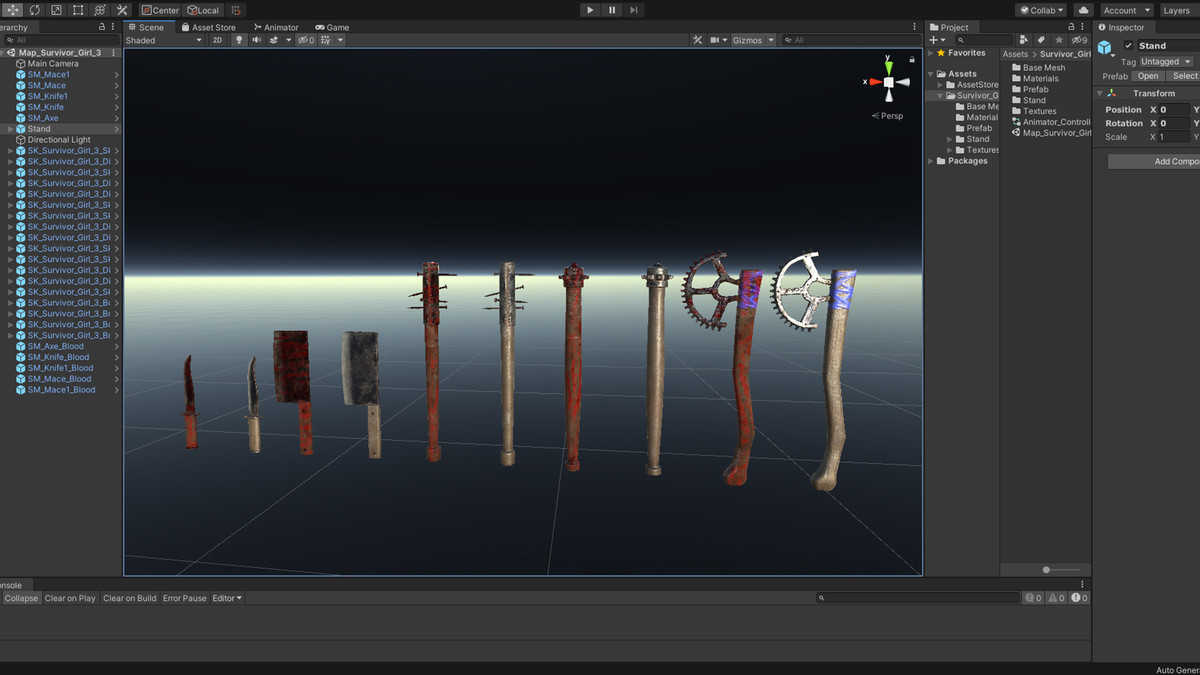Screen dimensions: 1200x675
Task: Switch to the Animator tab
Action: click(x=276, y=27)
